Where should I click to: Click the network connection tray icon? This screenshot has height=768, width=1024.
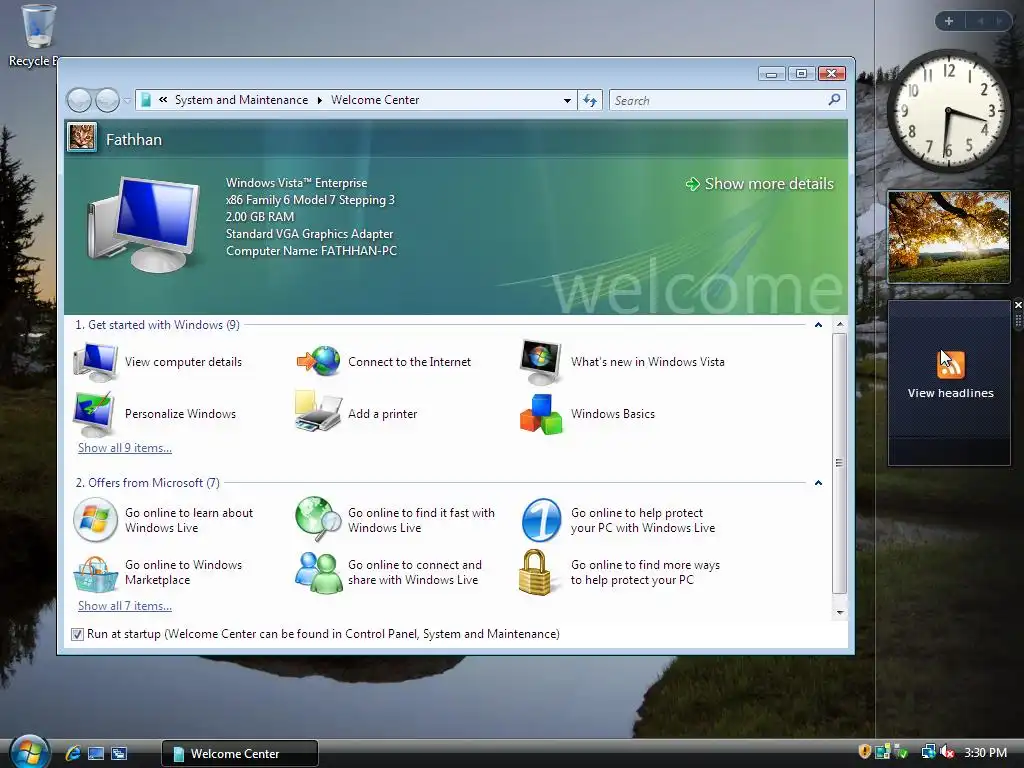[x=927, y=752]
